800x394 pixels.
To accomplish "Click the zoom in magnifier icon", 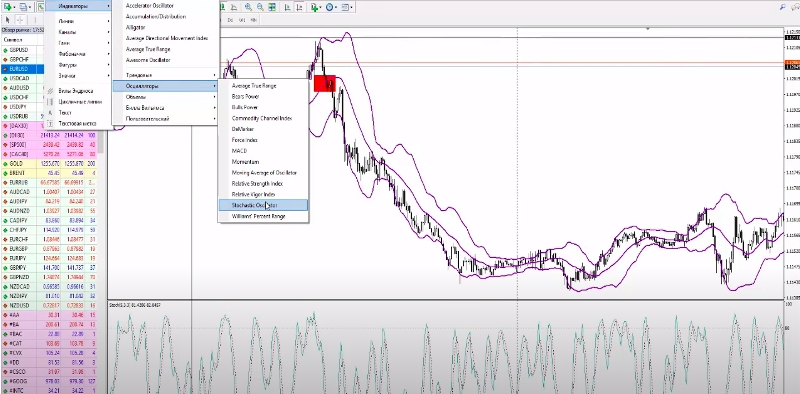I will click(248, 7).
